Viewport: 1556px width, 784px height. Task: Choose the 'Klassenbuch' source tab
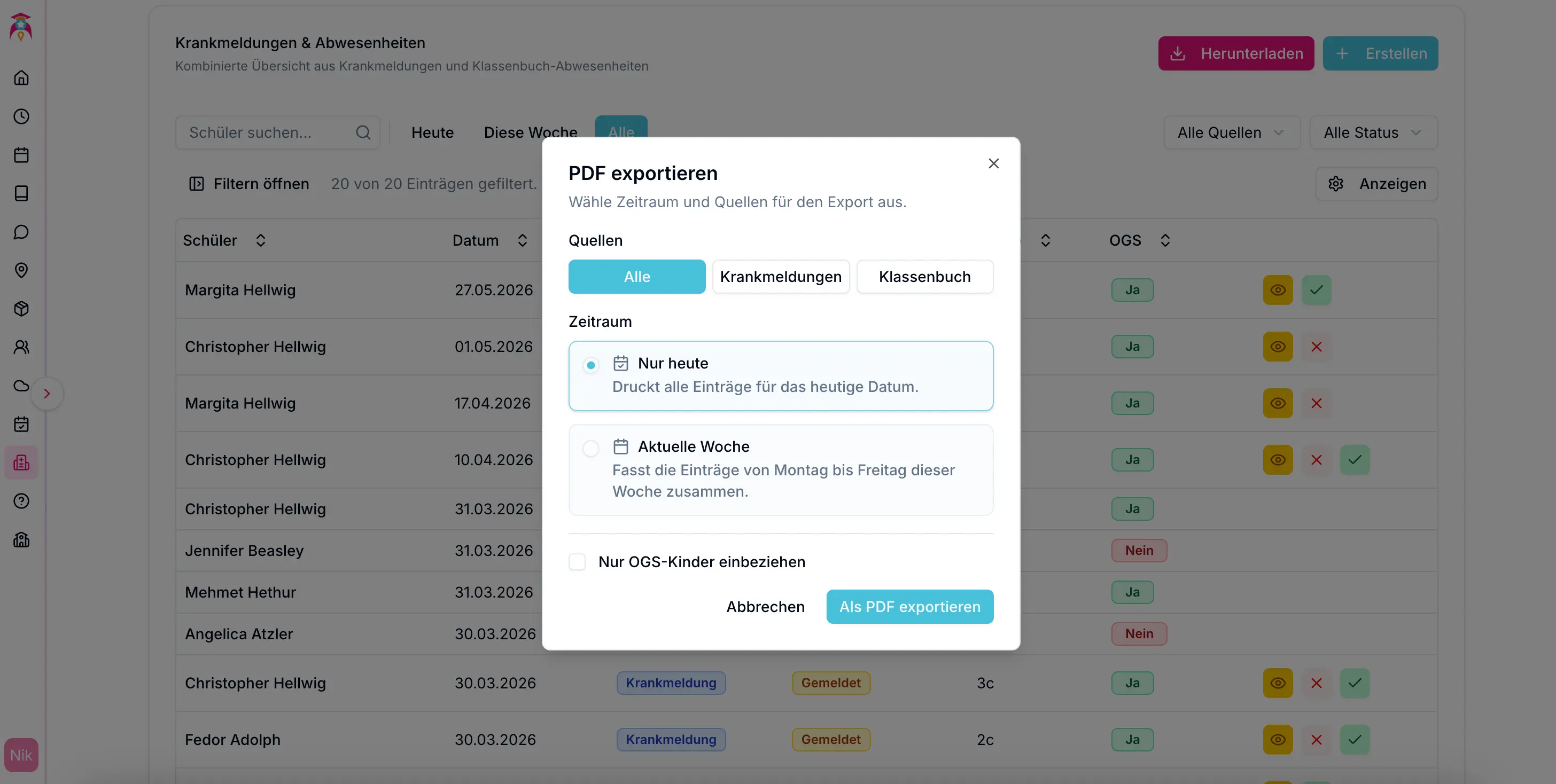click(924, 277)
